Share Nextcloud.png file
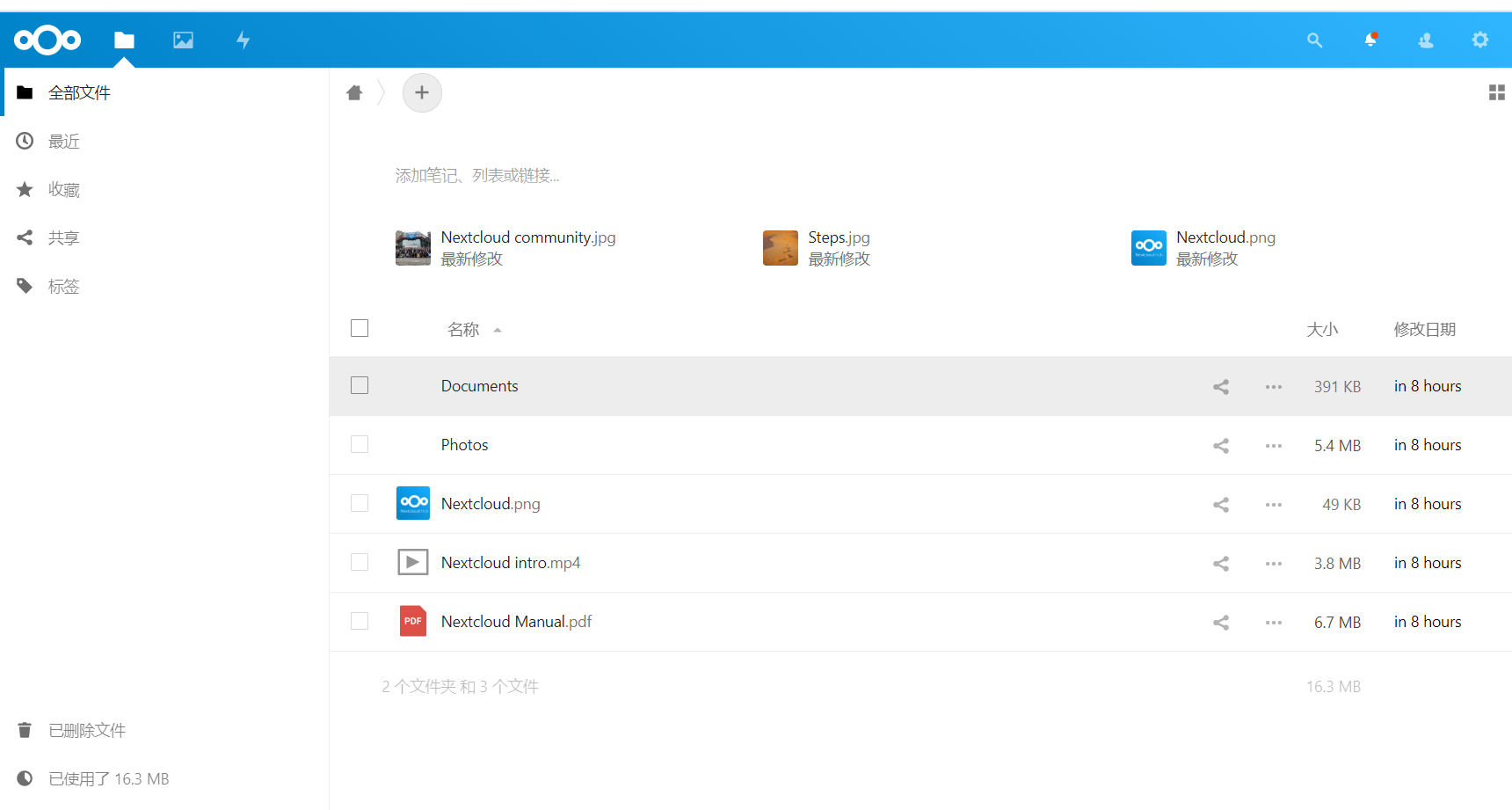This screenshot has width=1512, height=810. [1221, 504]
